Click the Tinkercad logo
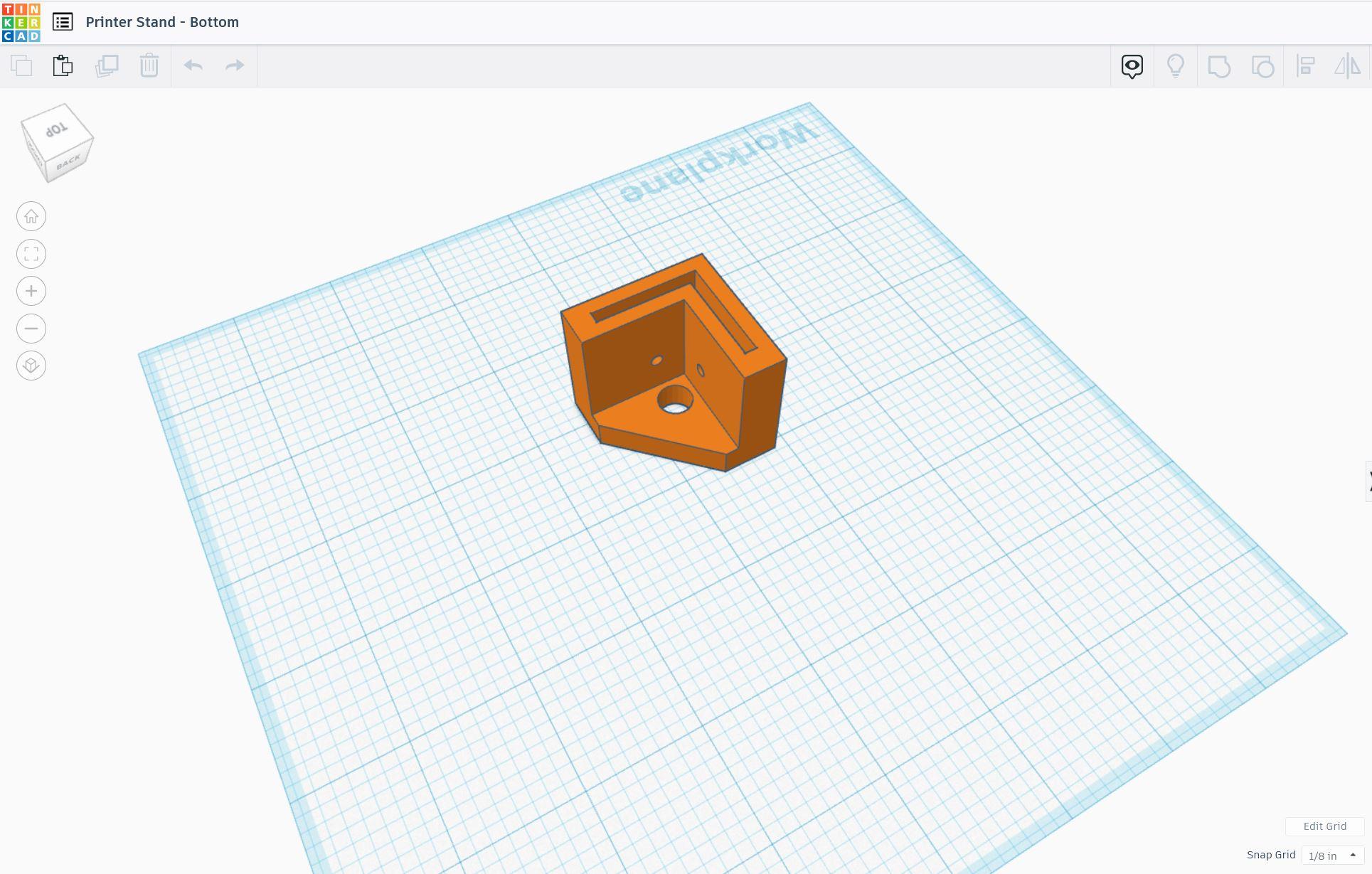 click(21, 22)
